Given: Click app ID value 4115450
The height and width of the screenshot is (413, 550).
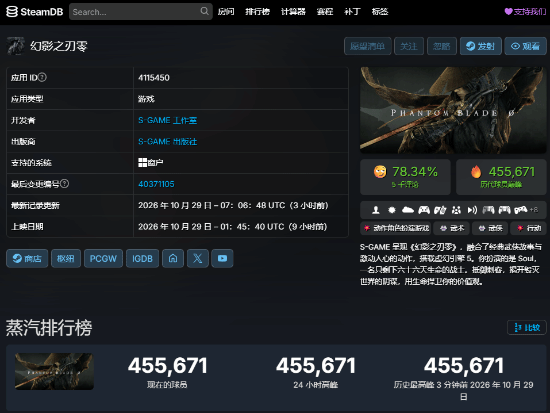Looking at the screenshot, I should tap(154, 78).
